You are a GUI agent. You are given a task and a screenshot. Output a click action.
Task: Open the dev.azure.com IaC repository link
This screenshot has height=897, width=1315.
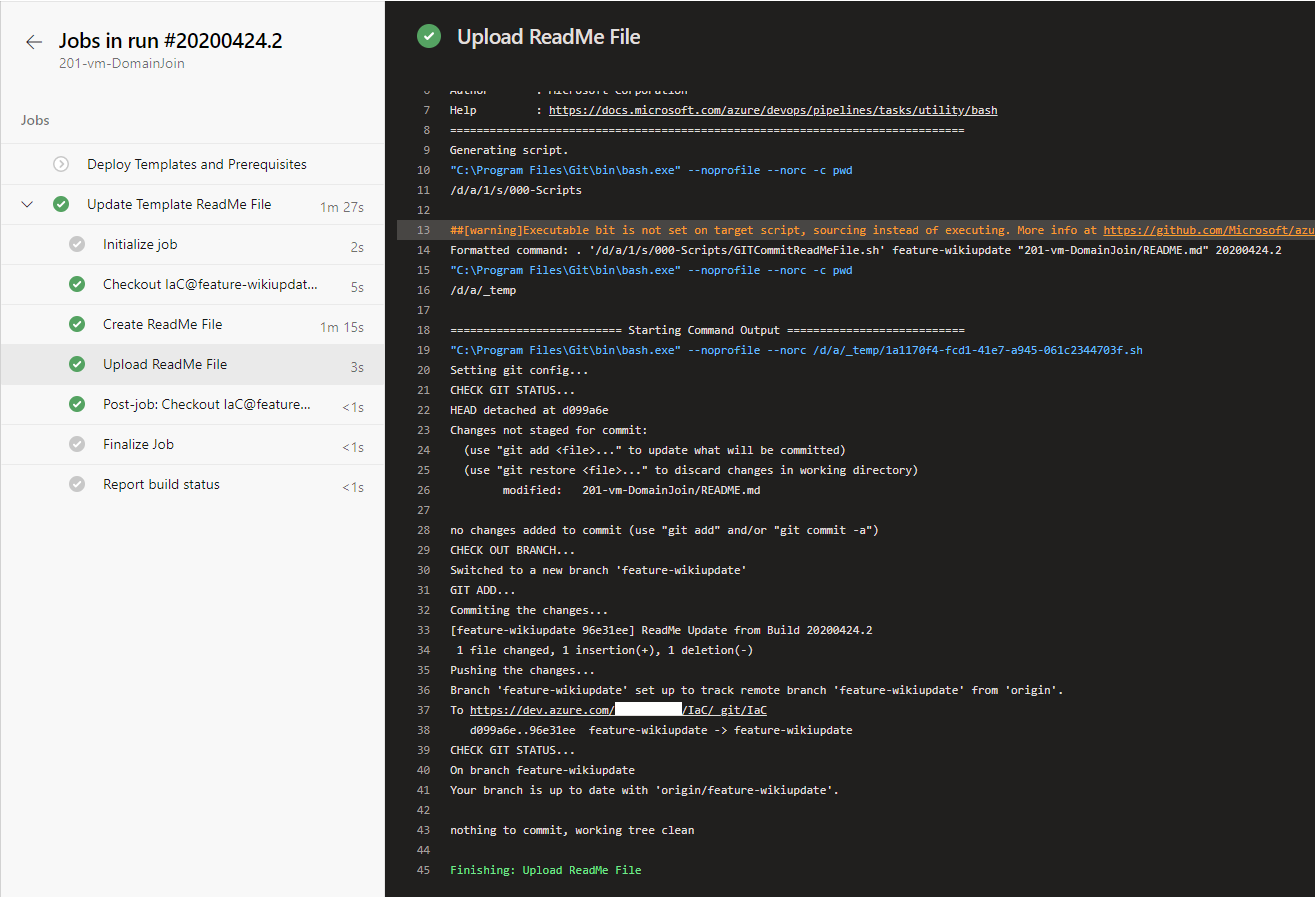[x=618, y=710]
